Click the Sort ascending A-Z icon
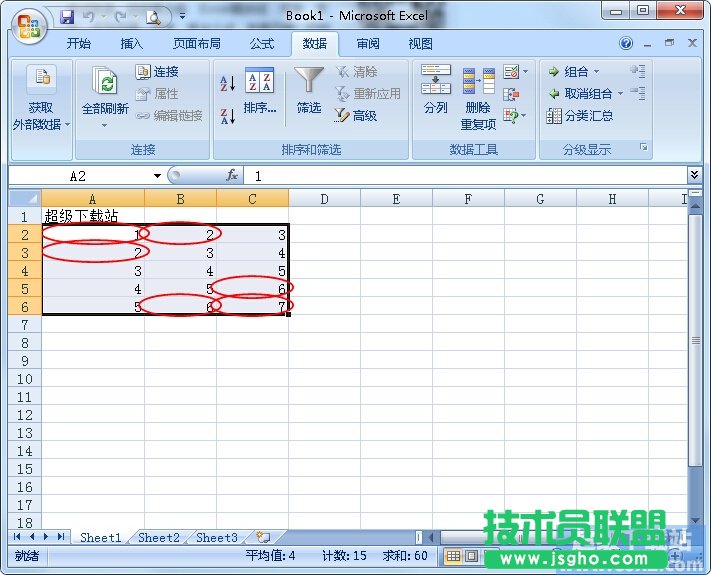 [227, 83]
